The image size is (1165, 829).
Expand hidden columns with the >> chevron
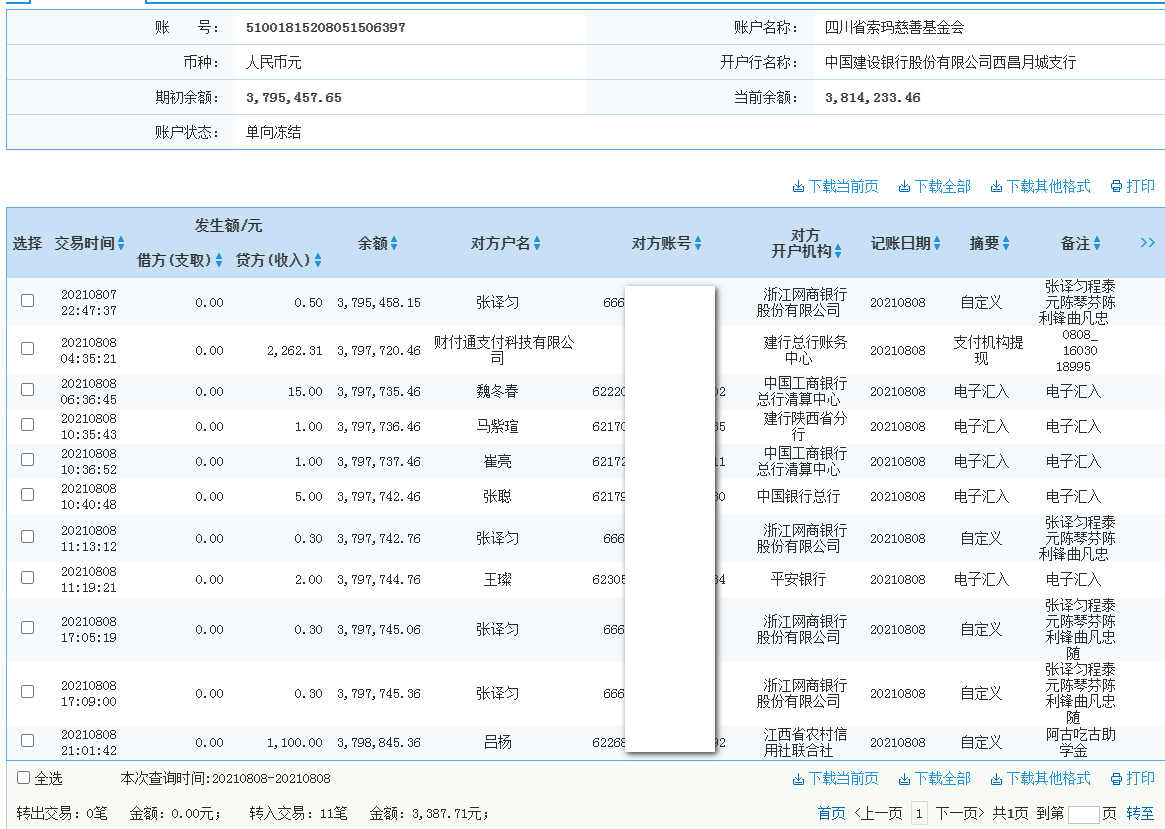[x=1147, y=242]
